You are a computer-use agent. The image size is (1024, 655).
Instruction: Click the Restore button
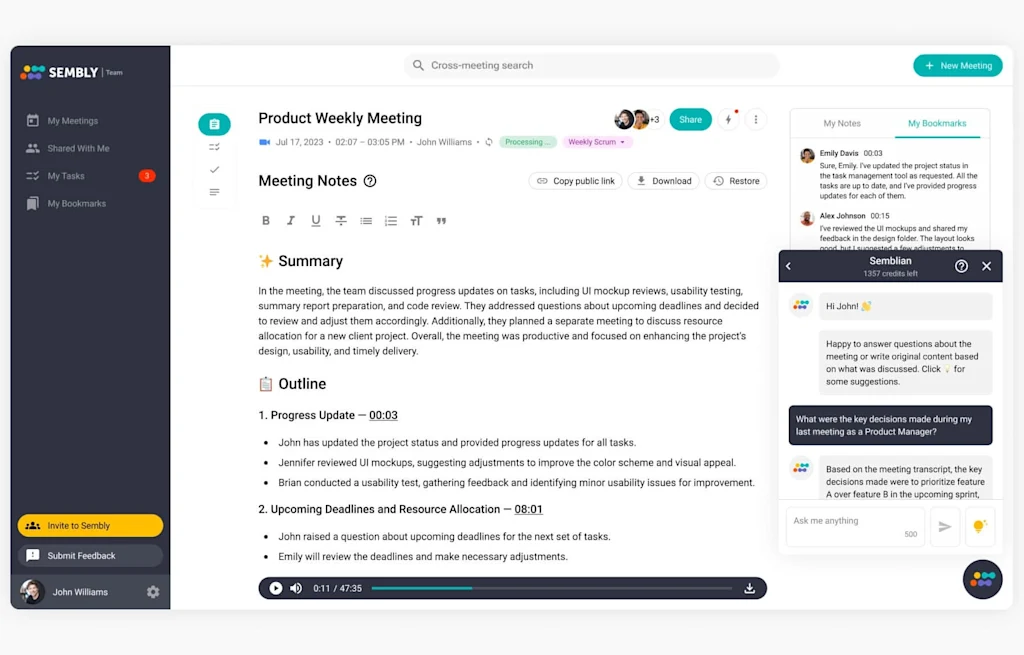point(736,181)
